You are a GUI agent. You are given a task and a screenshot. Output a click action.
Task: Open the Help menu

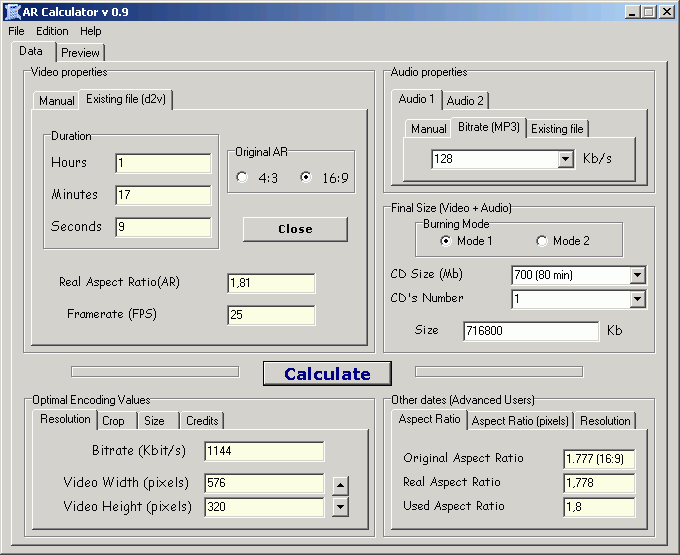[91, 31]
